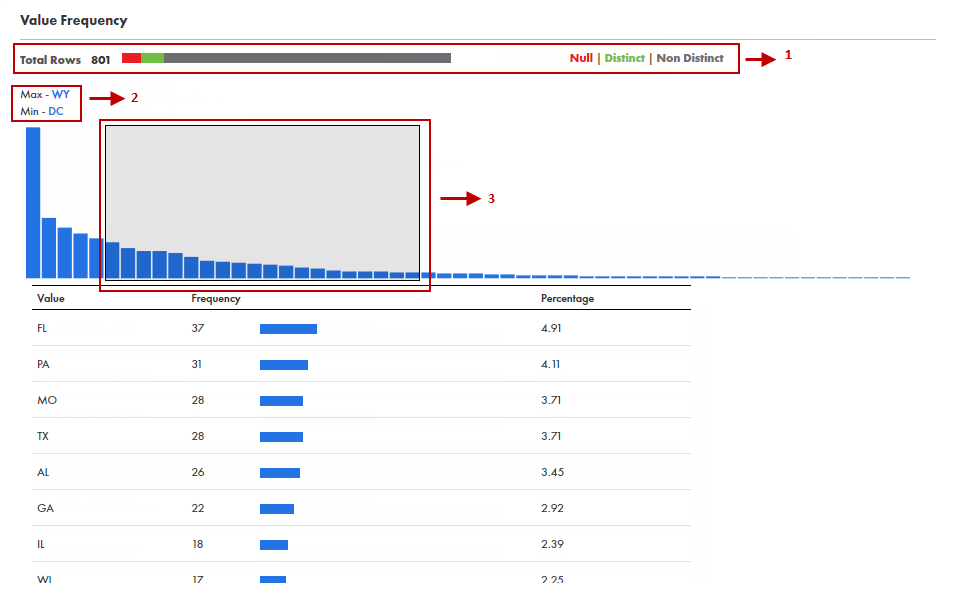Click percentage 2.92 in the GA row
The height and width of the screenshot is (603, 956).
[552, 508]
